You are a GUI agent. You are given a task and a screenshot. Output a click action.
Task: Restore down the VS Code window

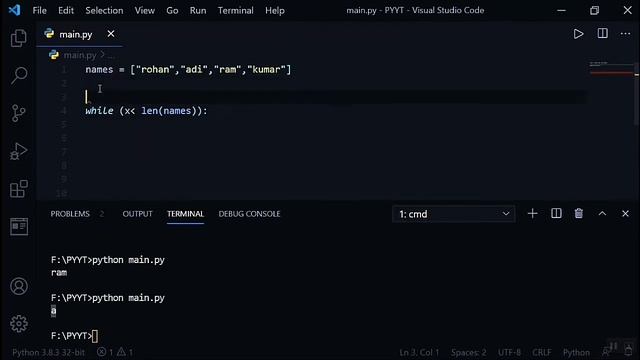(x=594, y=10)
